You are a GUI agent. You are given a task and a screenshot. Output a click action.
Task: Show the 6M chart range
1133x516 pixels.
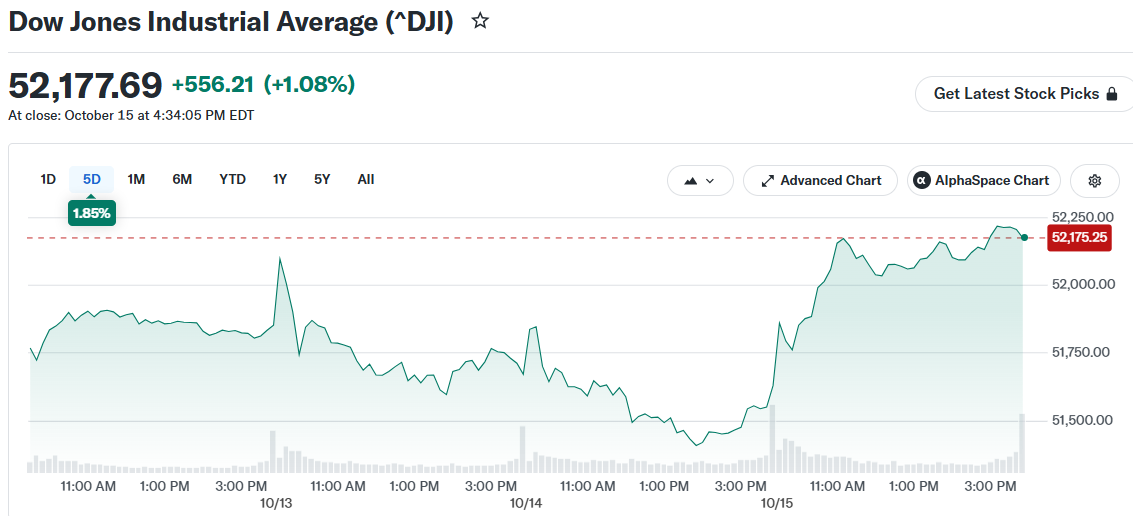coord(182,179)
